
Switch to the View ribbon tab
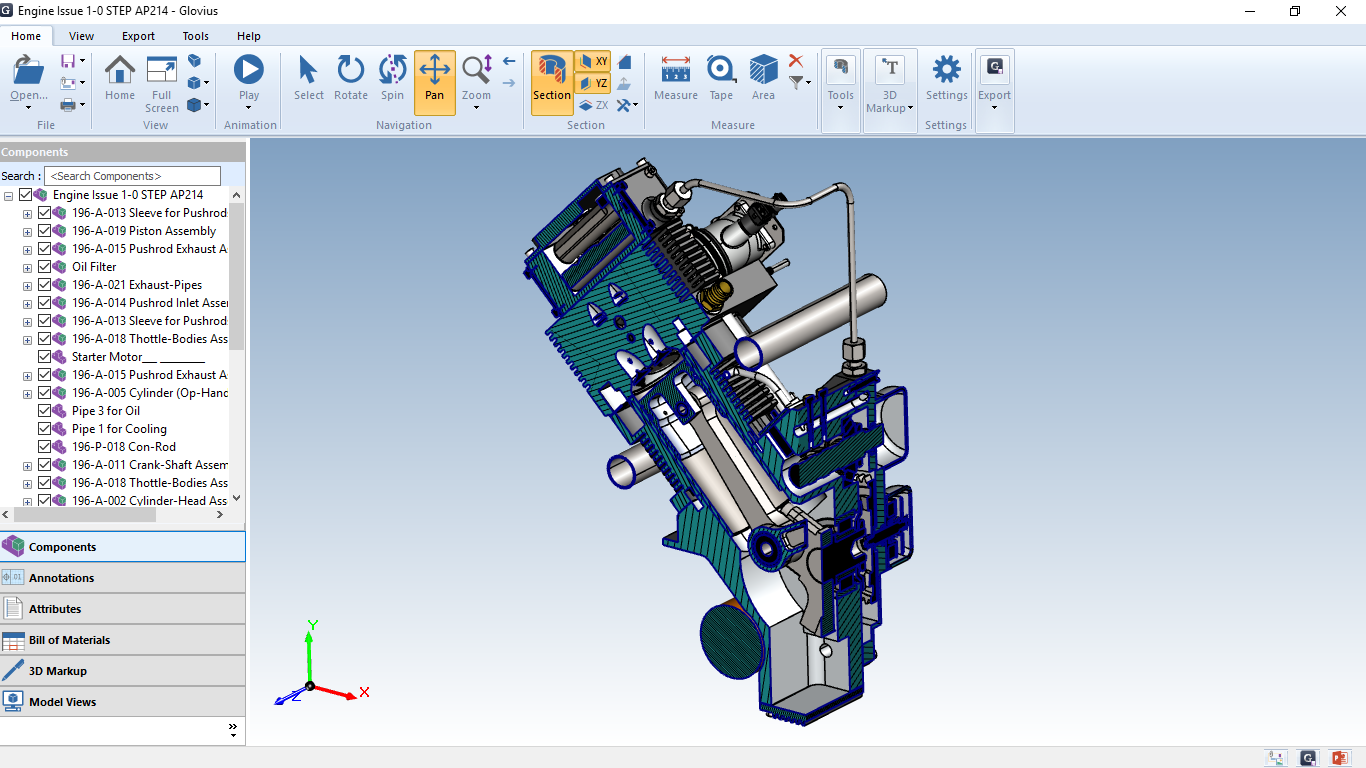click(81, 36)
